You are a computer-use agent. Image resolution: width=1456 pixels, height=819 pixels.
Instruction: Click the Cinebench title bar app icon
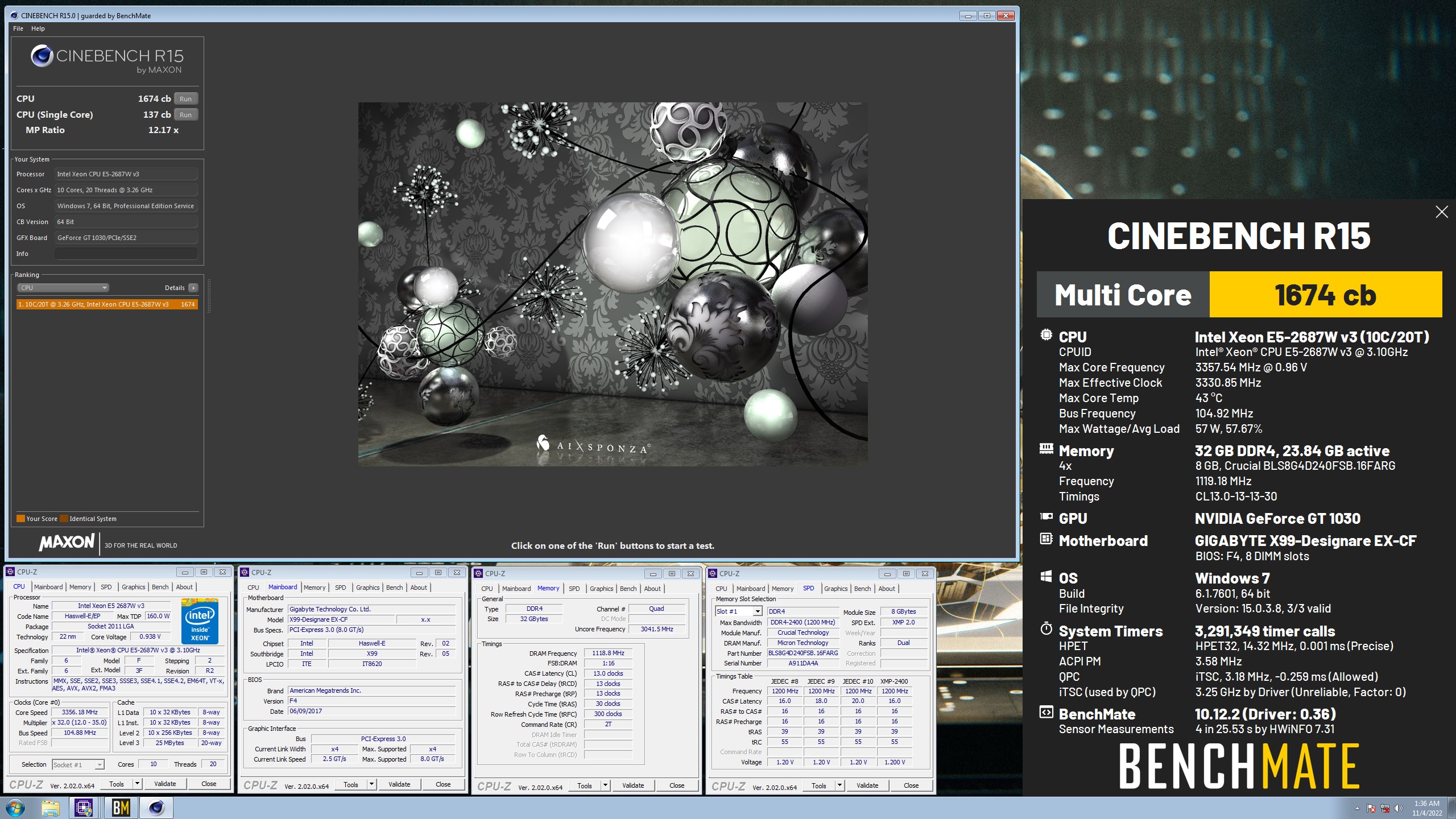(14, 15)
